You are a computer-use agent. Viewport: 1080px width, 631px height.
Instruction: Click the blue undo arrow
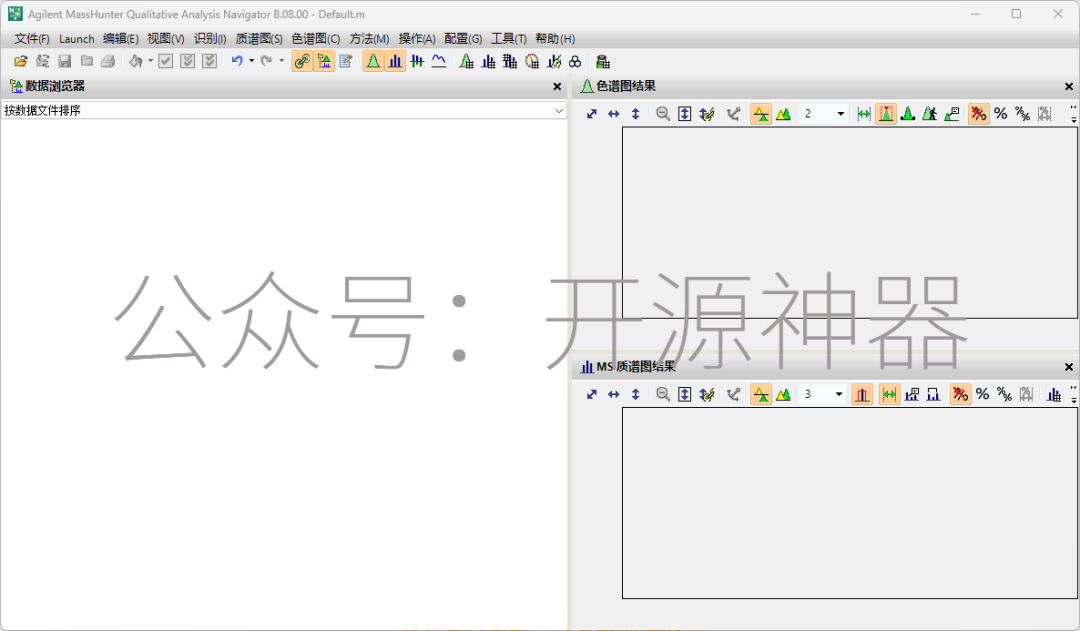(237, 61)
